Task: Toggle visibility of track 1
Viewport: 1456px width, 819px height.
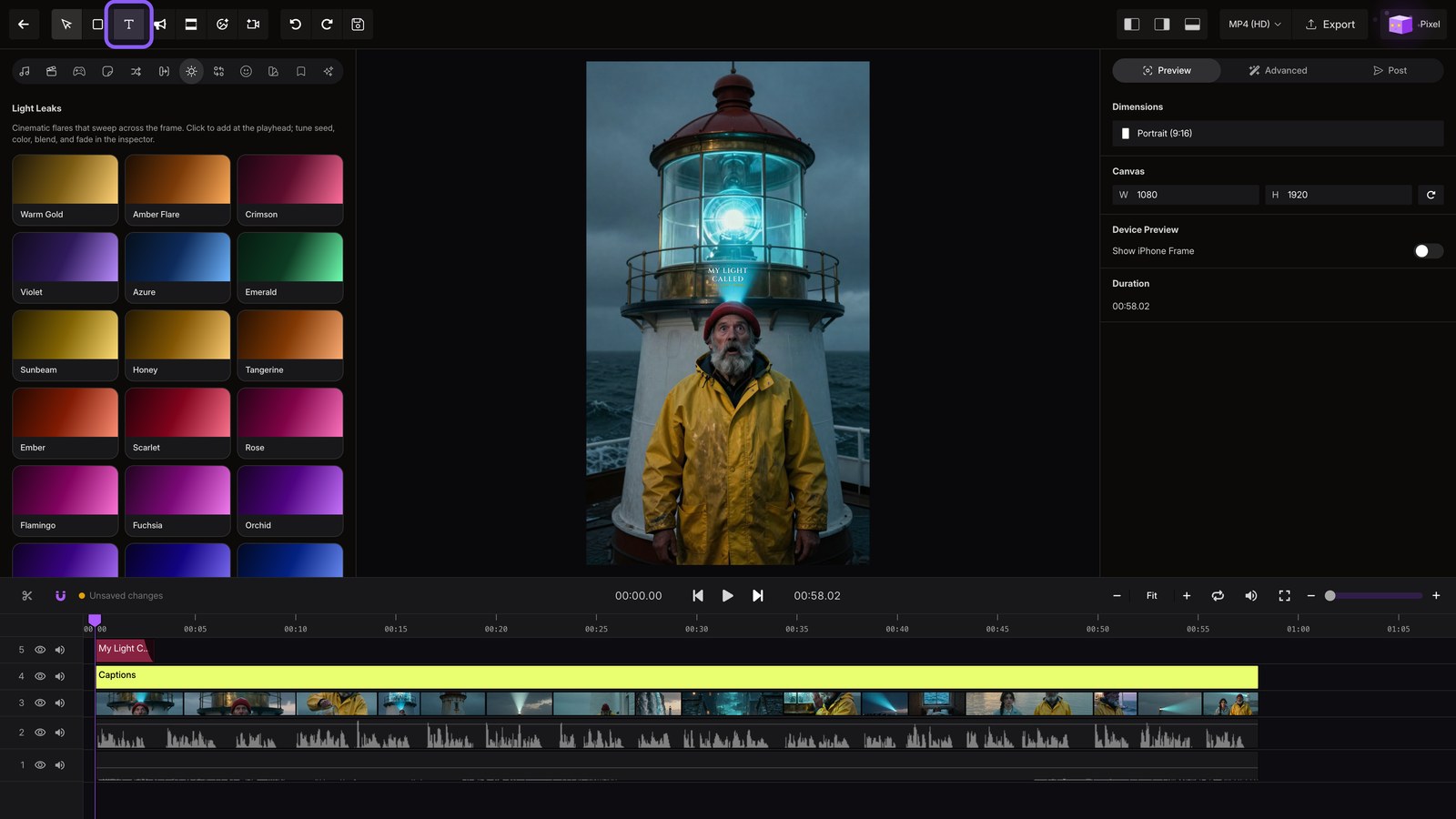Action: click(x=40, y=765)
